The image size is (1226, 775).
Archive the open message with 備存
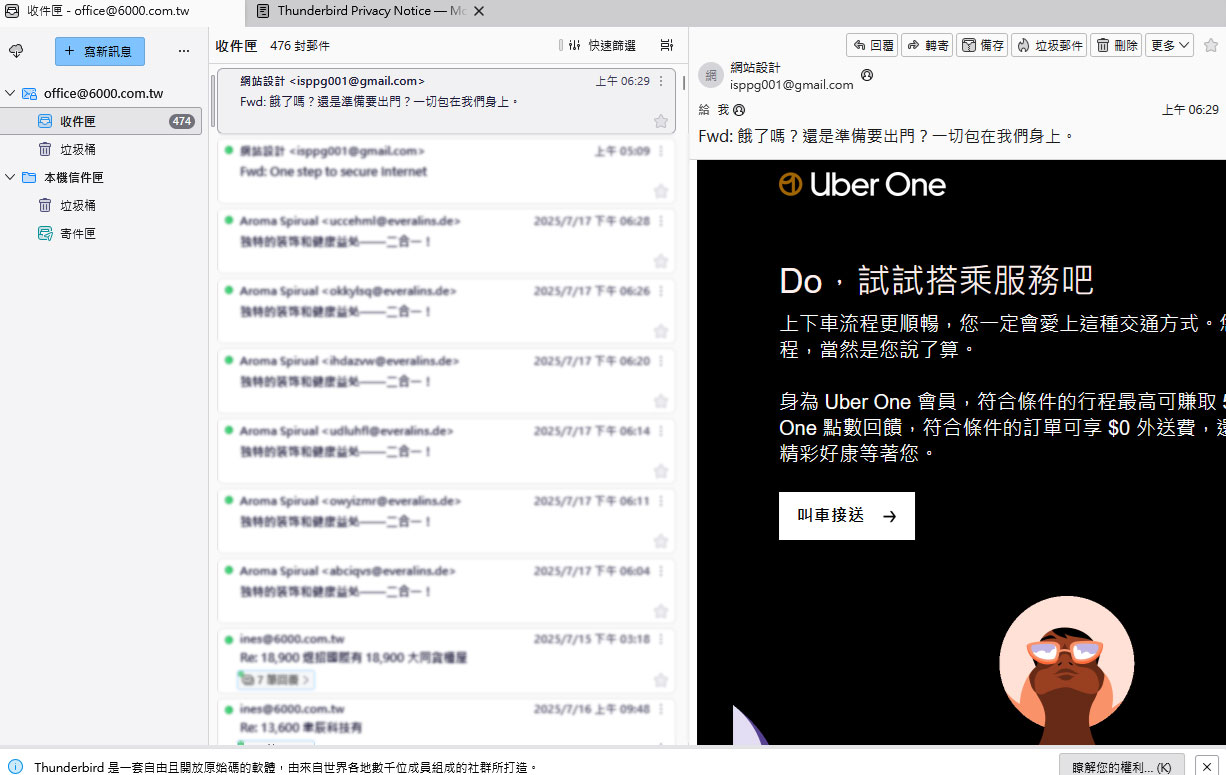tap(982, 45)
